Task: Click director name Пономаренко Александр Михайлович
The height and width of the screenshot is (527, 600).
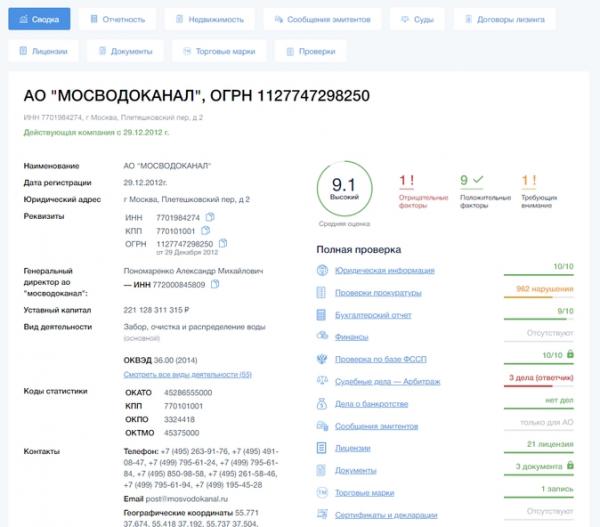Action: (x=193, y=271)
